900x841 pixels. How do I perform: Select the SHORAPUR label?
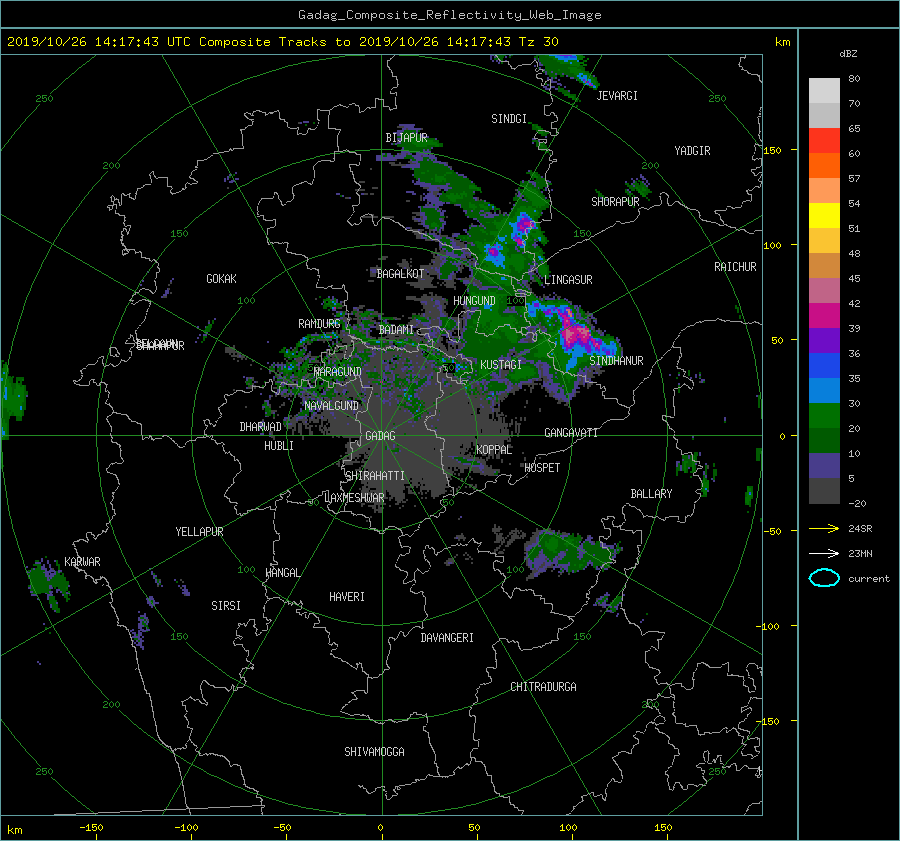coord(615,201)
